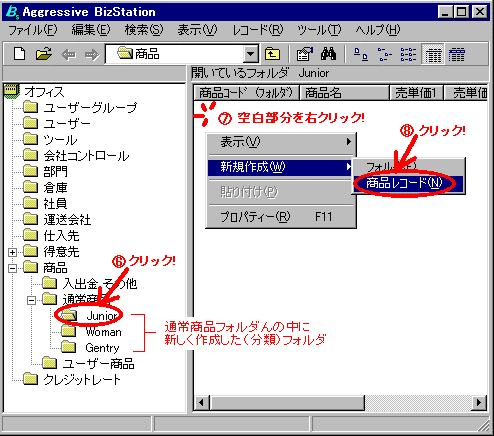The width and height of the screenshot is (494, 436).
Task: Click the open folder toolbar icon
Action: point(44,54)
